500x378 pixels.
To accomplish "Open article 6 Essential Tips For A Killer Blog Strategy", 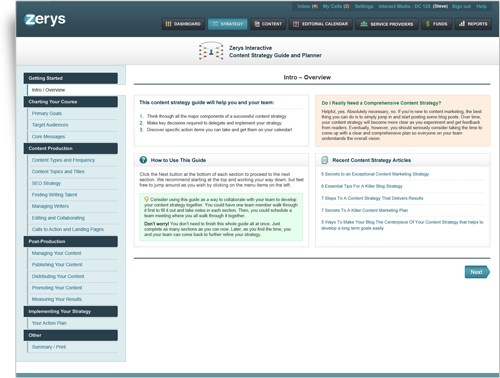I will (362, 186).
